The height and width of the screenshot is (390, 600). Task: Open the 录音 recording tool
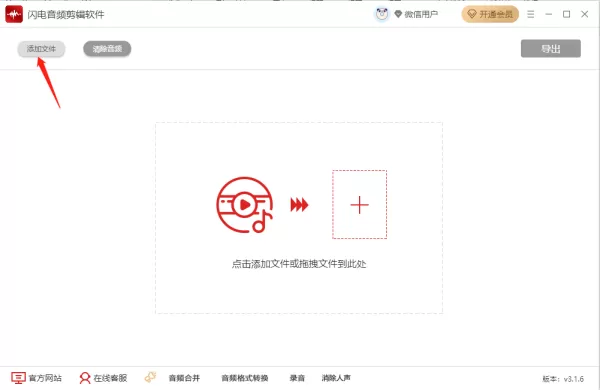297,378
